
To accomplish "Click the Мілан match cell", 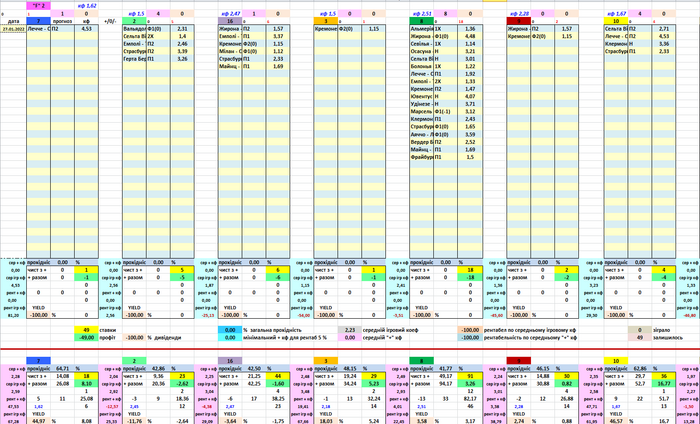I will click(230, 51).
